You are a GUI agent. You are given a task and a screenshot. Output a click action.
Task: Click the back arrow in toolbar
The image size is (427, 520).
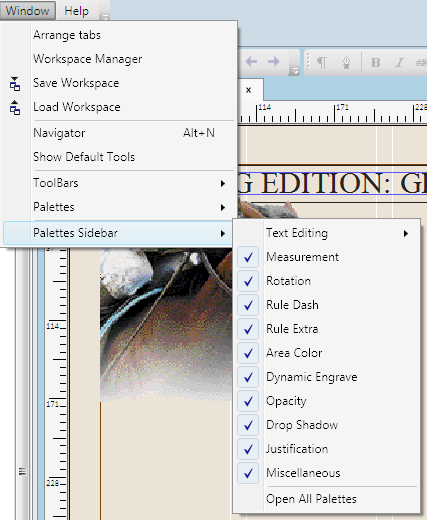tap(251, 62)
